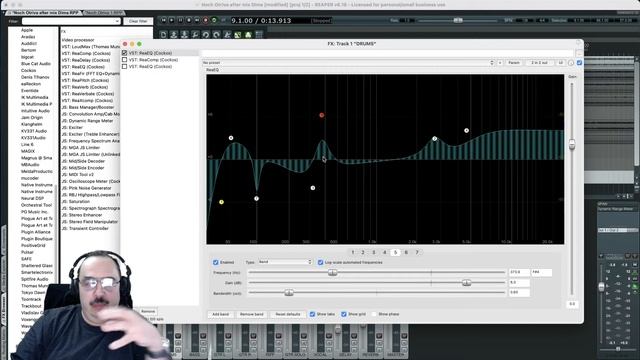This screenshot has height=360, width=640.
Task: Select JS: Saturation in FX list
Action: (x=76, y=202)
